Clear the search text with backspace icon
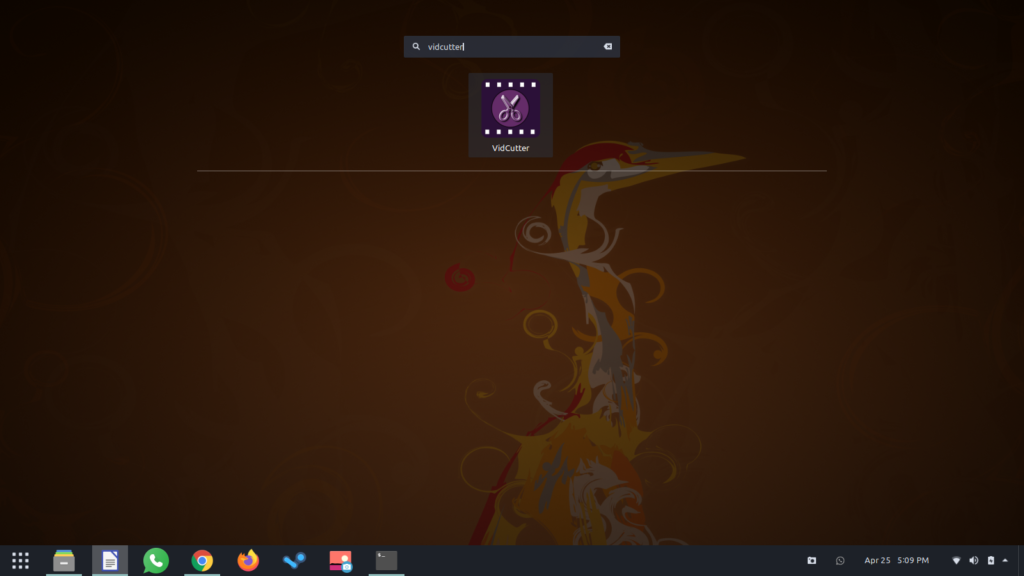 click(x=607, y=47)
